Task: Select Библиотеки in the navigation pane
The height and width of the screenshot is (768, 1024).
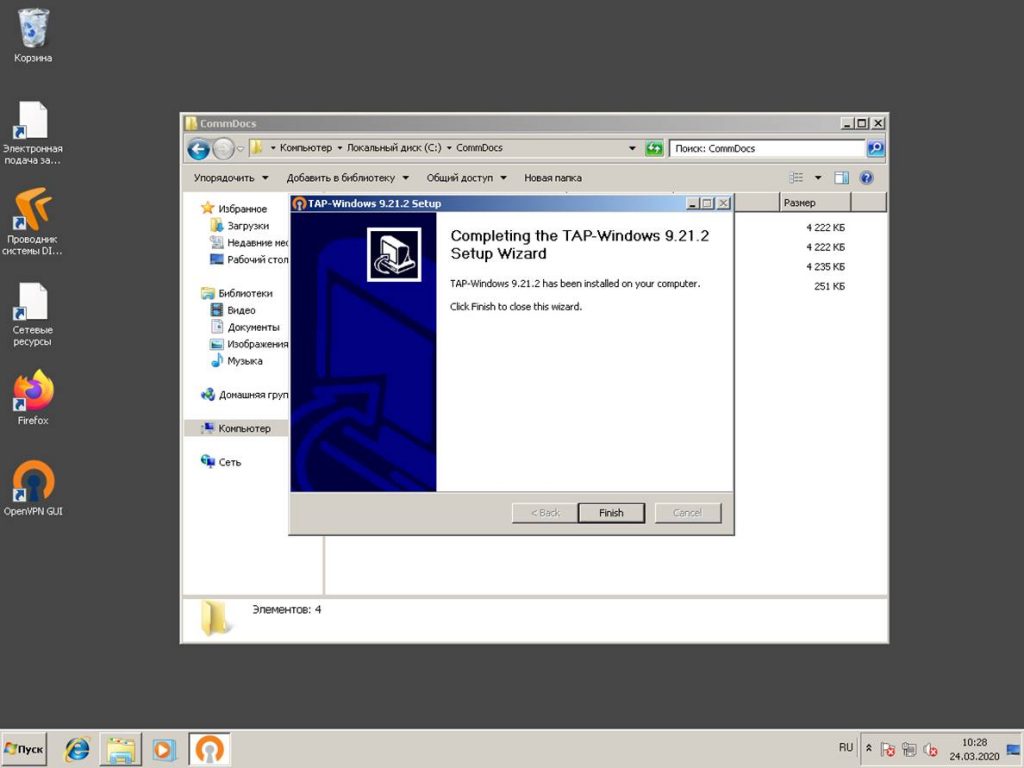Action: [x=245, y=294]
